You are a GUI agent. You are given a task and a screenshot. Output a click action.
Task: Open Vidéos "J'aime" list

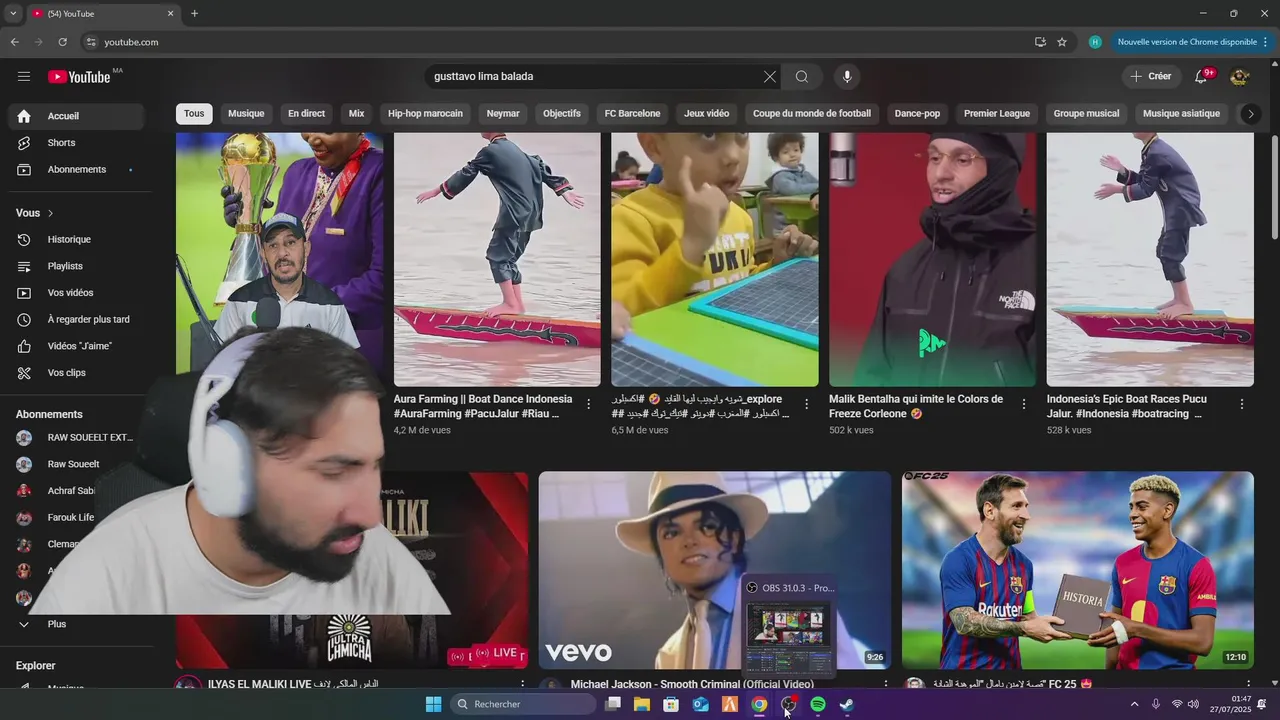pos(76,346)
